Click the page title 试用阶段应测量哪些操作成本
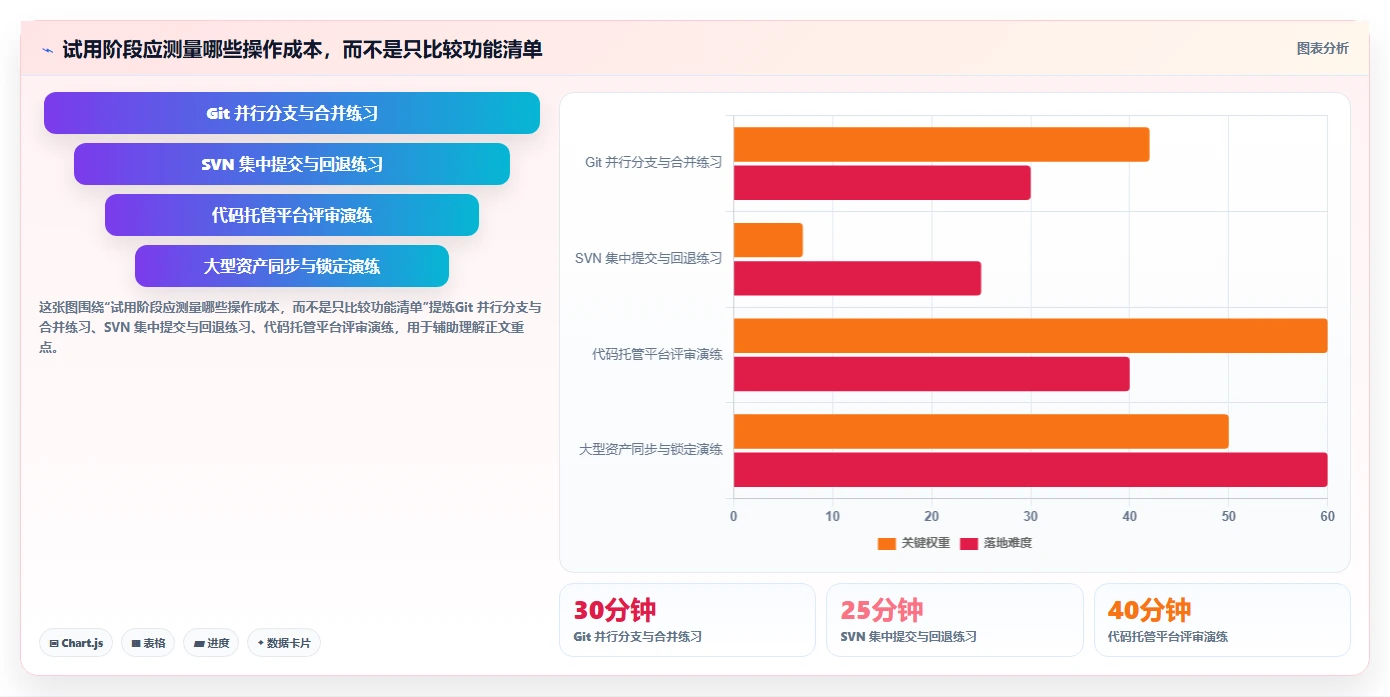 302,50
